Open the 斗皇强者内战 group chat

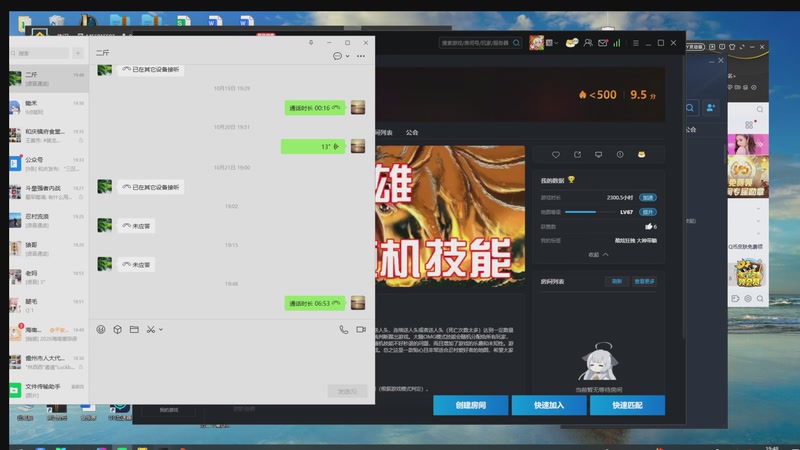(49, 192)
